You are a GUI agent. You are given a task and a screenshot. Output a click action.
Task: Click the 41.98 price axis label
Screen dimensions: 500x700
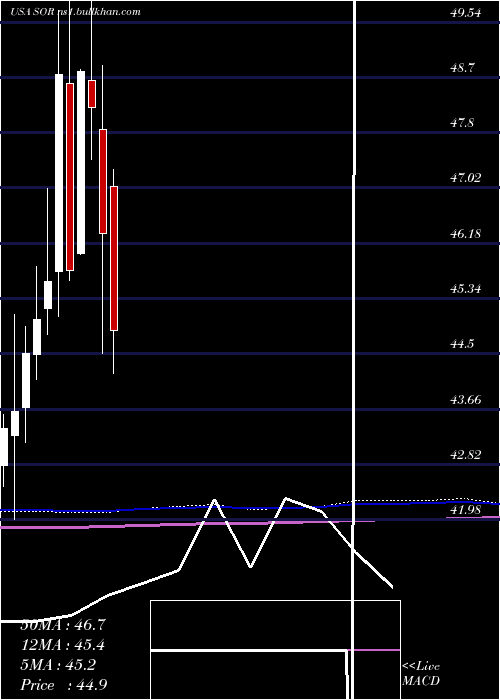(466, 510)
